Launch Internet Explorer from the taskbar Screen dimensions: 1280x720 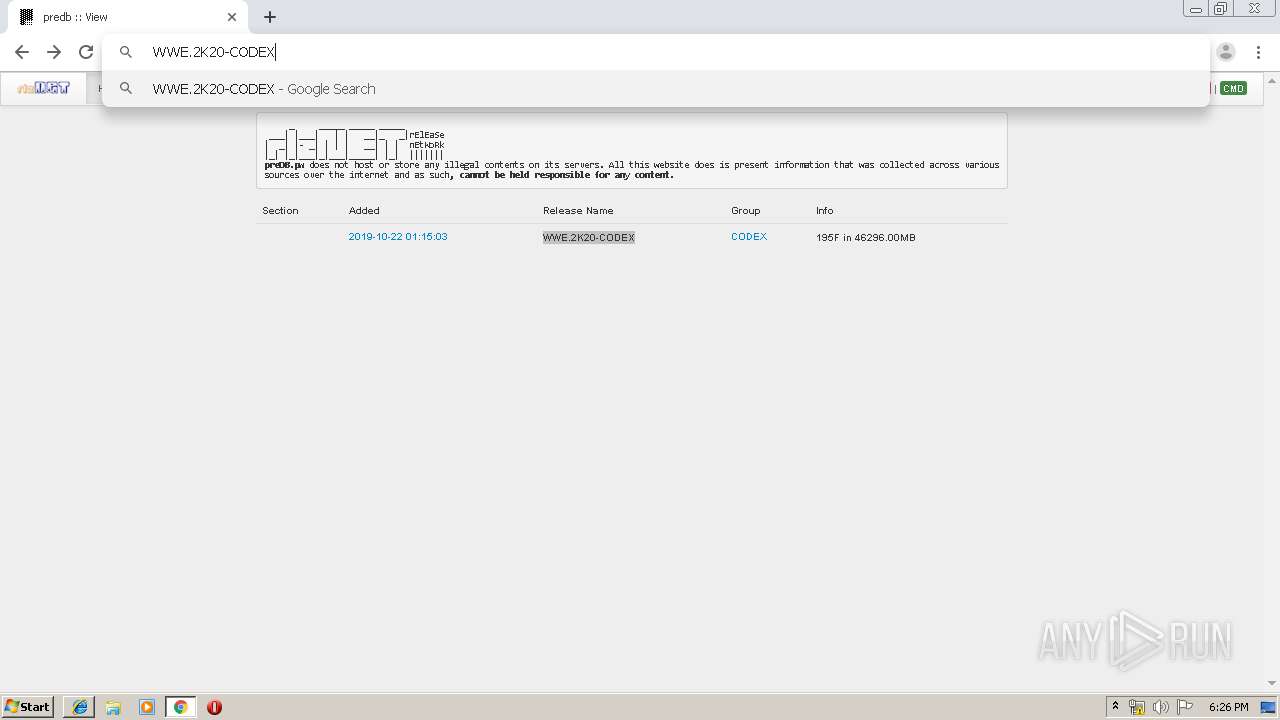pos(80,707)
